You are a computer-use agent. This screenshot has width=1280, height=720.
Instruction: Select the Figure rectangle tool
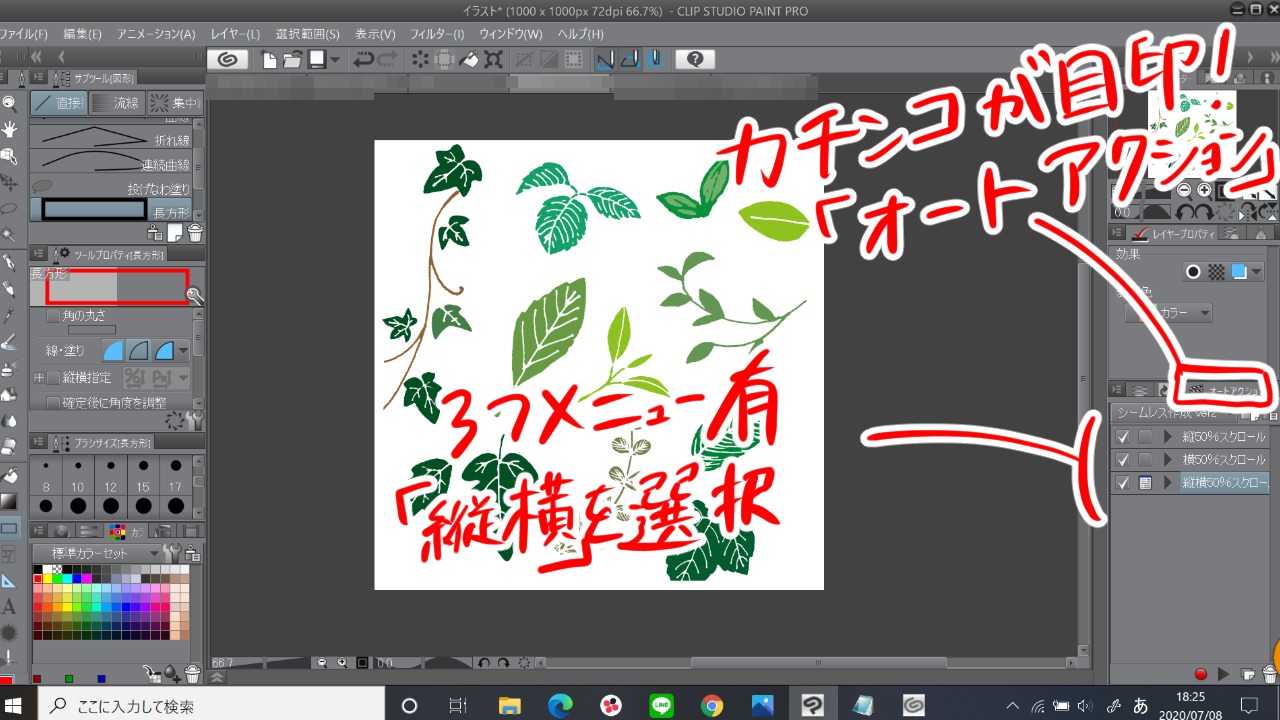9,528
